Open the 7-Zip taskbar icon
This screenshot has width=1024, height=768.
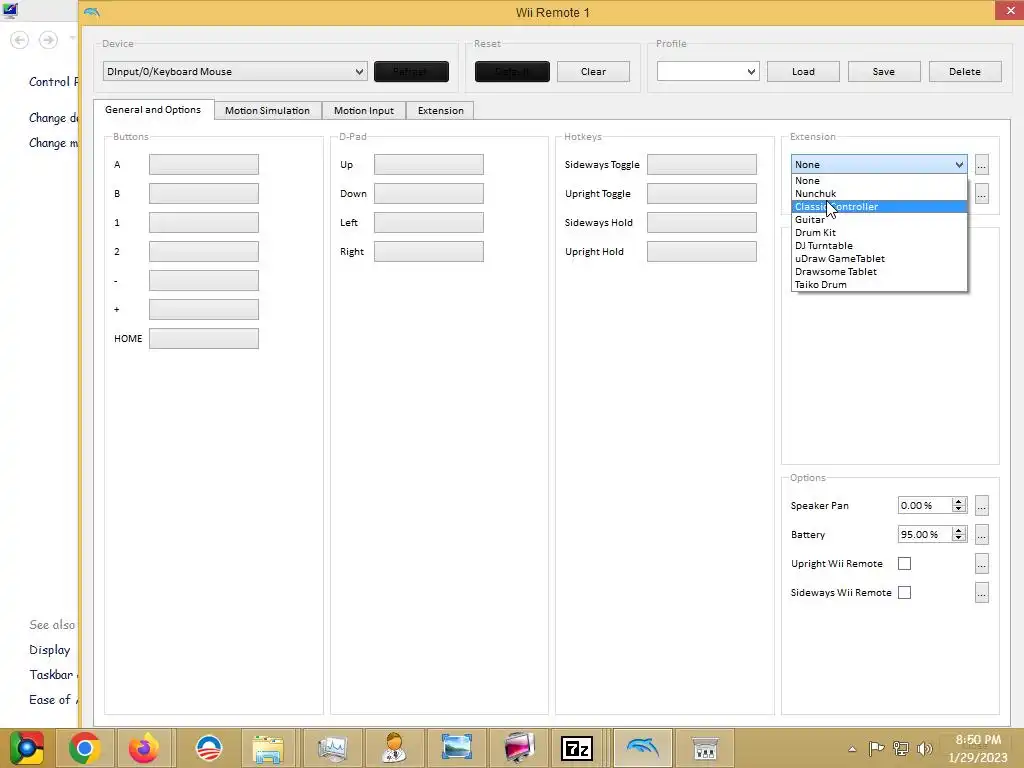click(577, 748)
